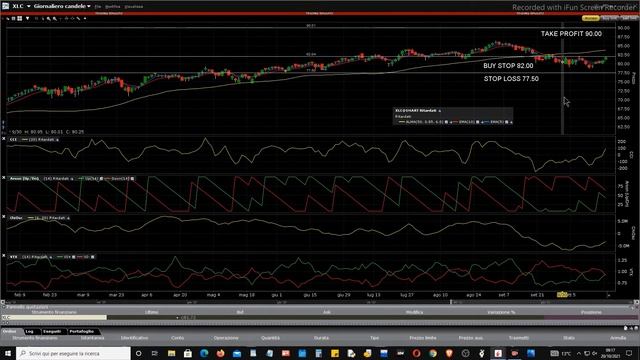Click the Variazione % column header
Screen dimensions: 640x360
pos(501,312)
